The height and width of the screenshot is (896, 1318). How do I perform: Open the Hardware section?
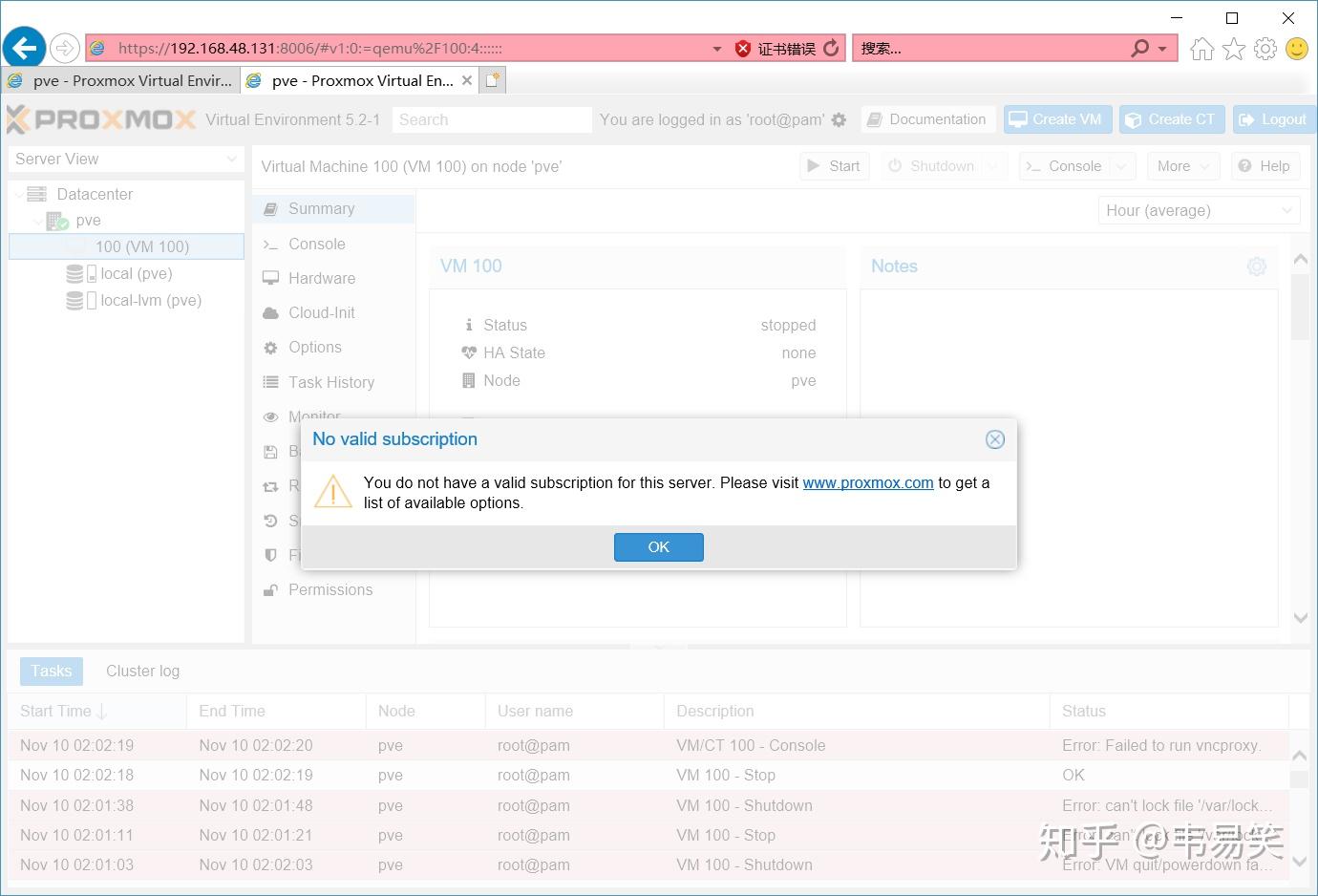(x=333, y=279)
